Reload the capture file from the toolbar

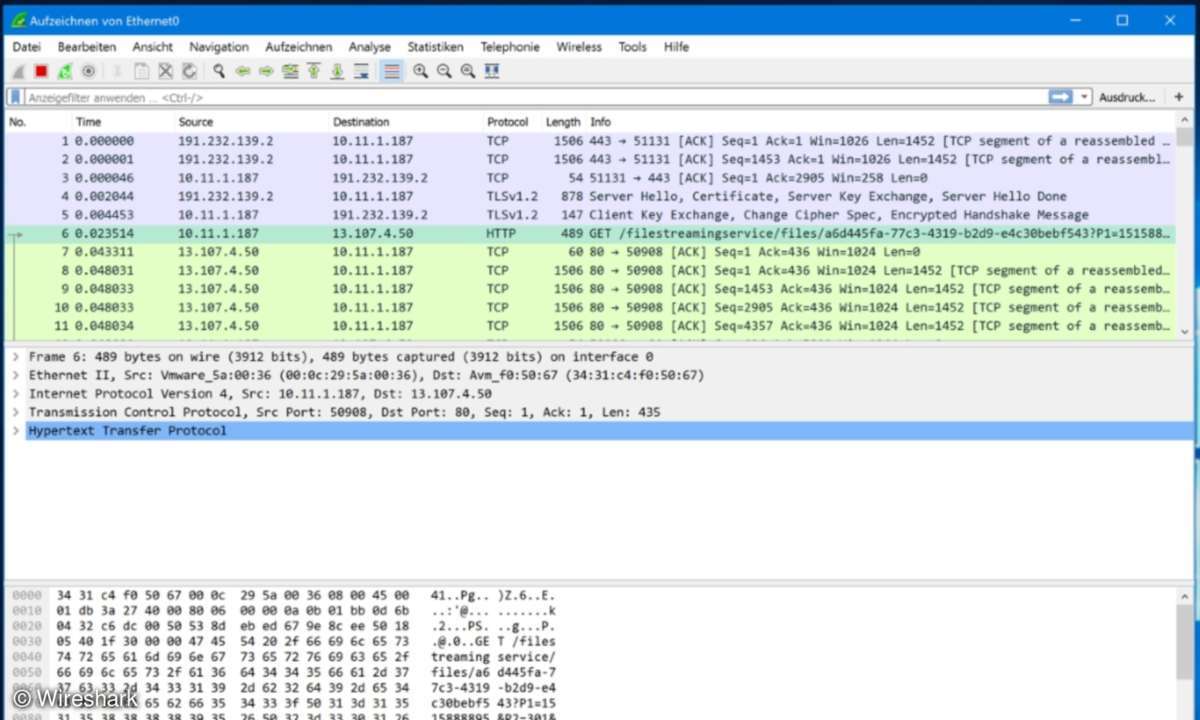pos(189,71)
